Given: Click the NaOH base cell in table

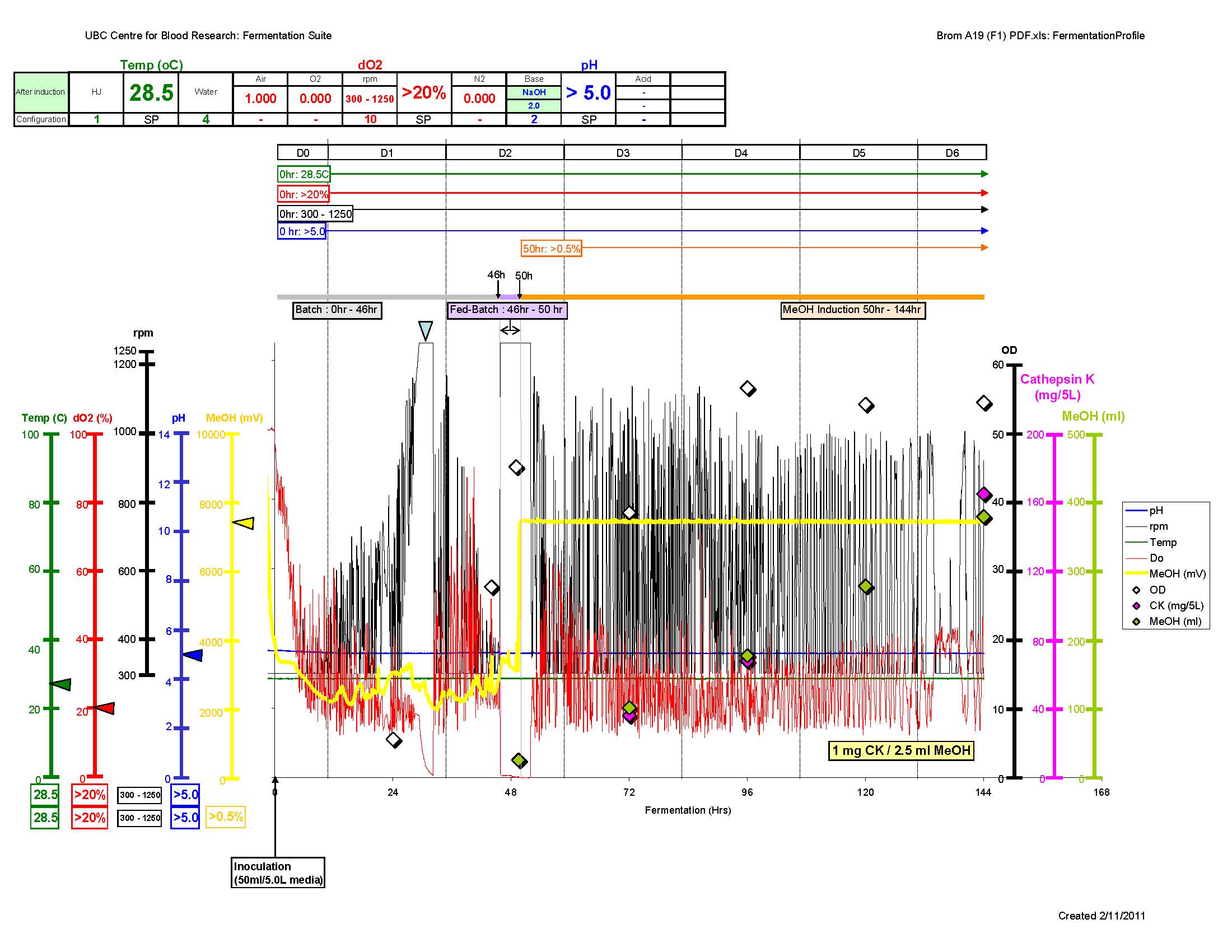Looking at the screenshot, I should 534,92.
